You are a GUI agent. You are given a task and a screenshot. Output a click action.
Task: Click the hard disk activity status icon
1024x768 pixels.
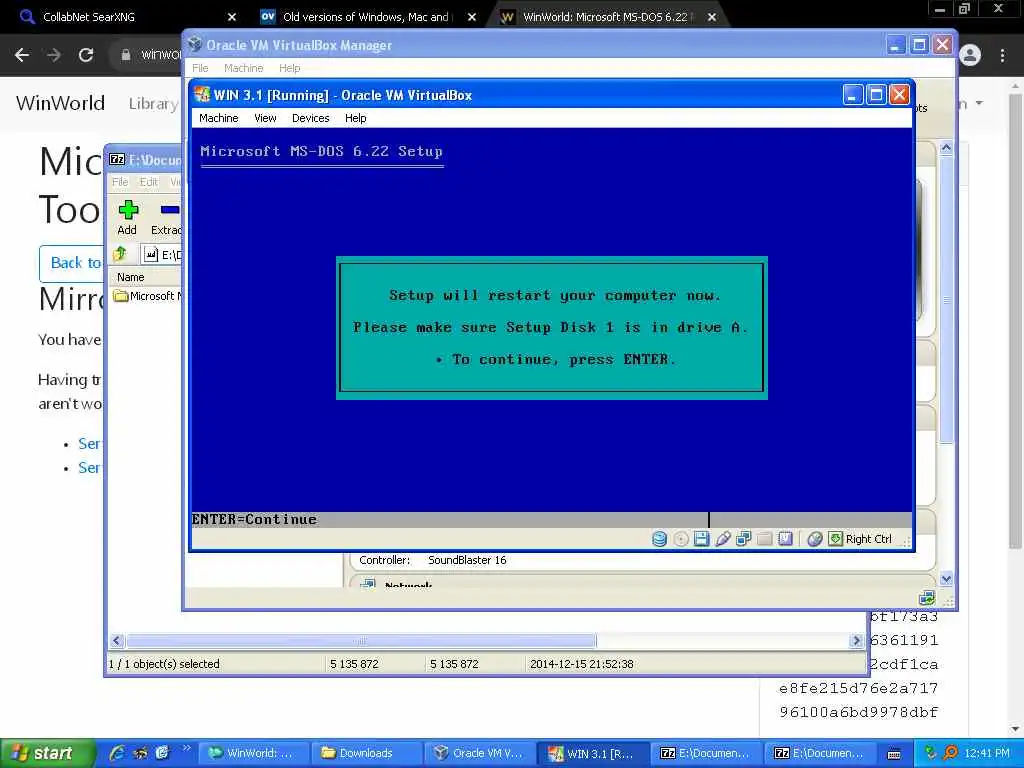tap(660, 539)
